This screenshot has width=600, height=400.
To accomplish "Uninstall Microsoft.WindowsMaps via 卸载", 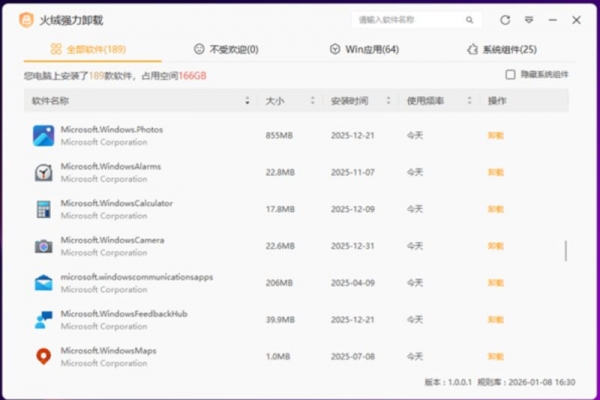I will pyautogui.click(x=496, y=356).
